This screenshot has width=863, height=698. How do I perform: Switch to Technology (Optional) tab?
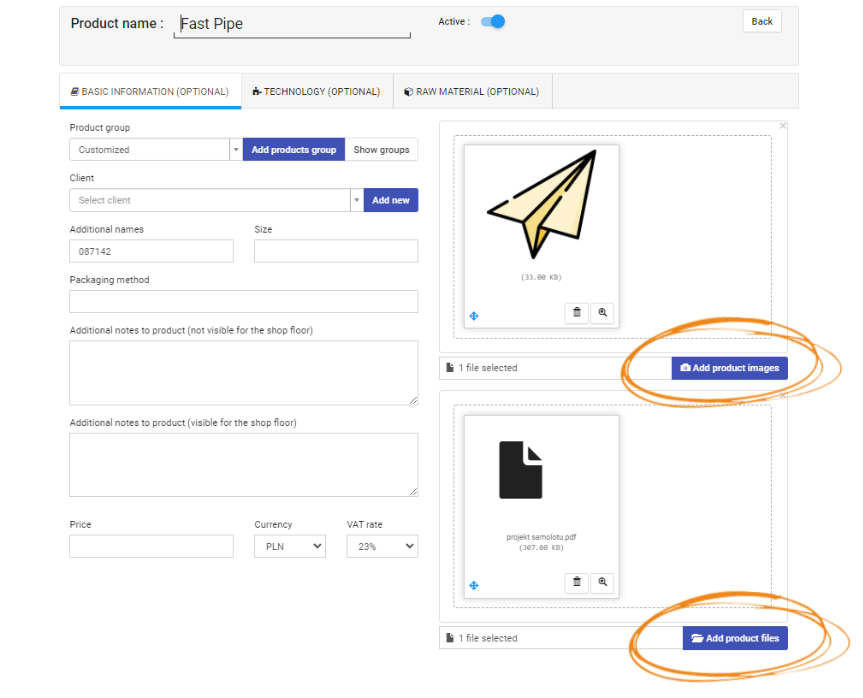coord(317,91)
